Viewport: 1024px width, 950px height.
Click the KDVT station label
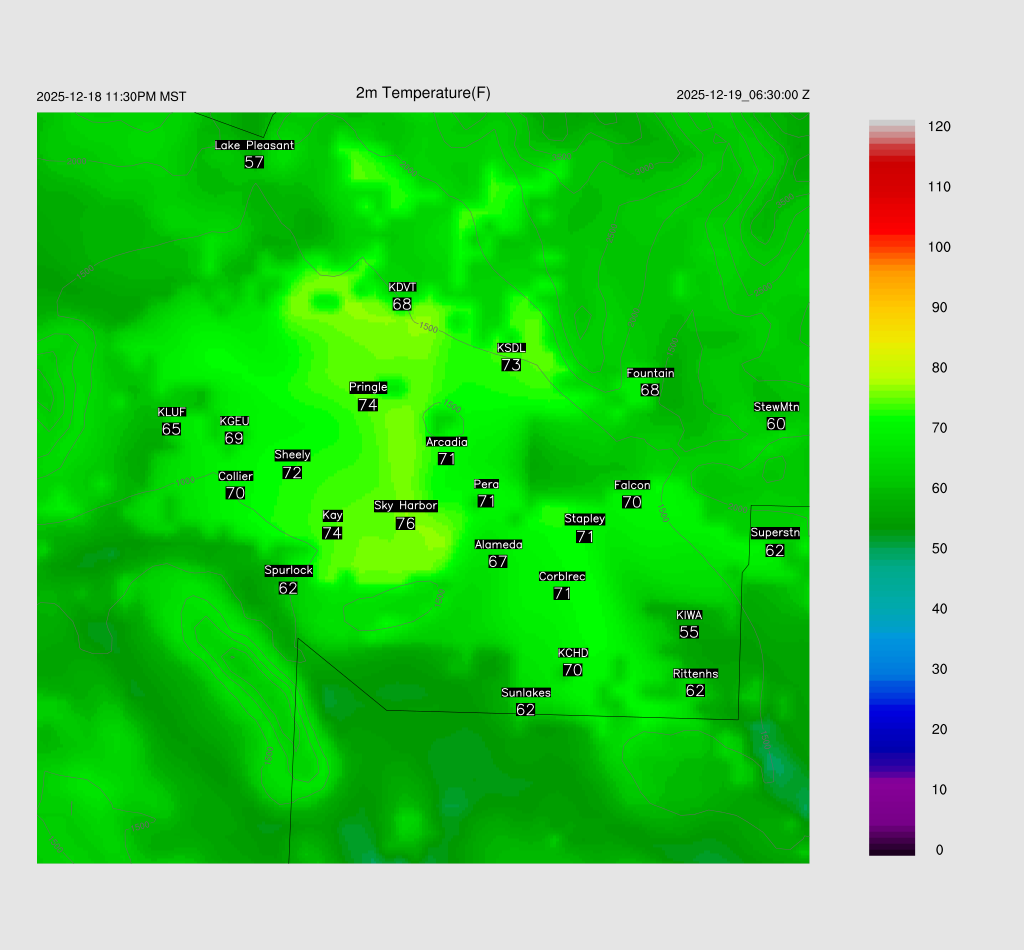pyautogui.click(x=402, y=288)
